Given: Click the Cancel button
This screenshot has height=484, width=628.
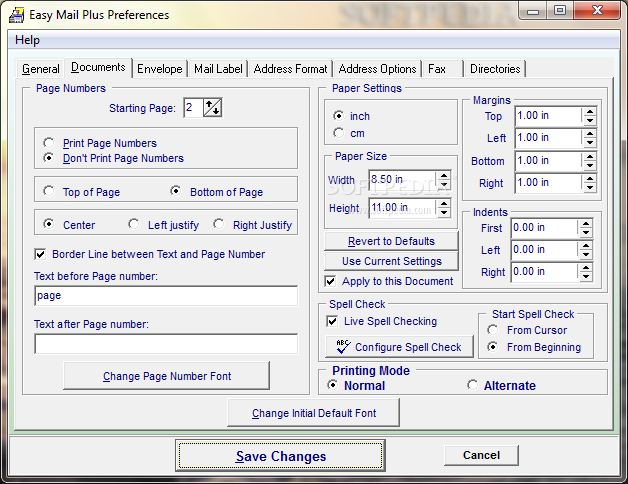Looking at the screenshot, I should tap(481, 455).
